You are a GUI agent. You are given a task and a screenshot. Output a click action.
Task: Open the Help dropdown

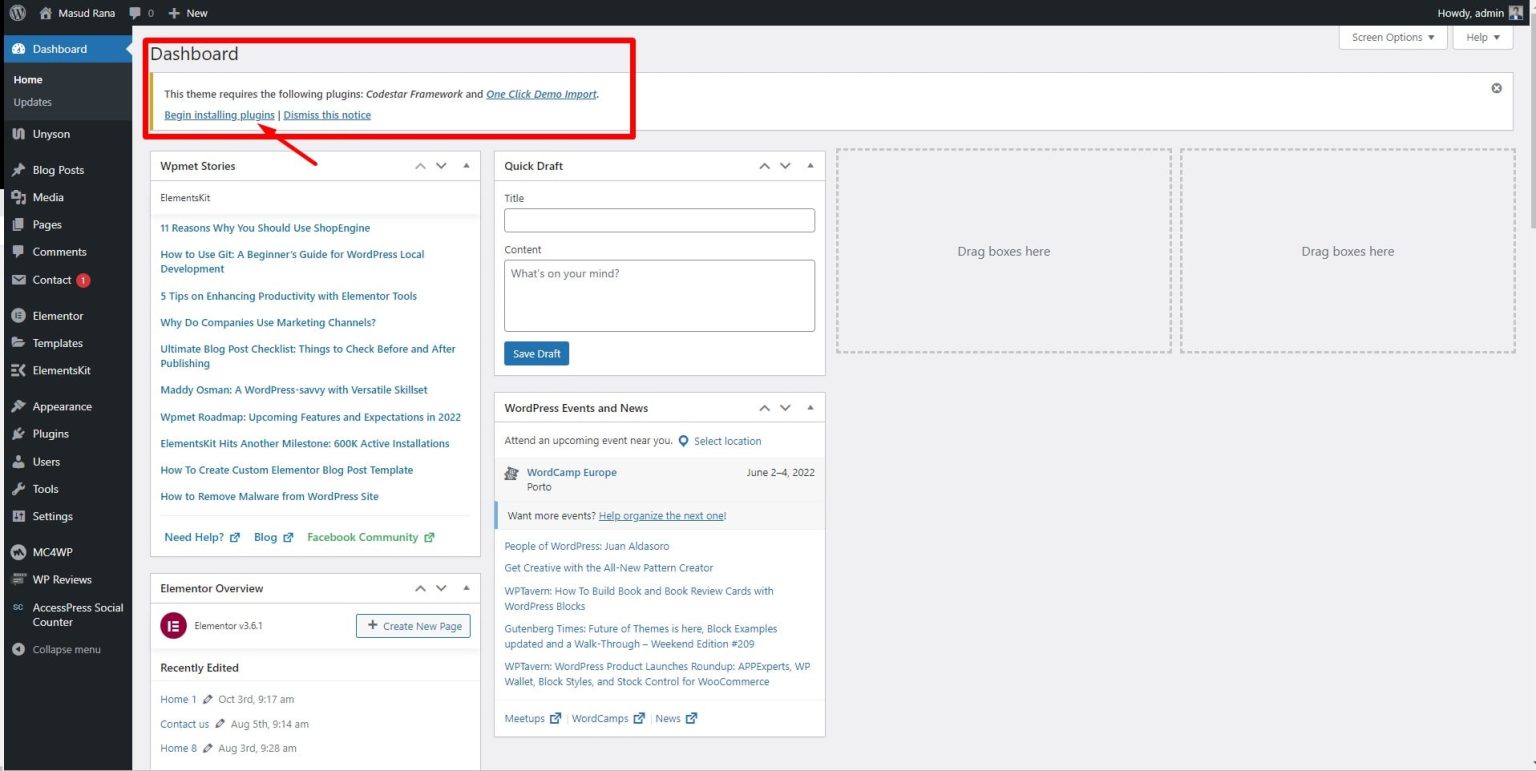tap(1481, 37)
